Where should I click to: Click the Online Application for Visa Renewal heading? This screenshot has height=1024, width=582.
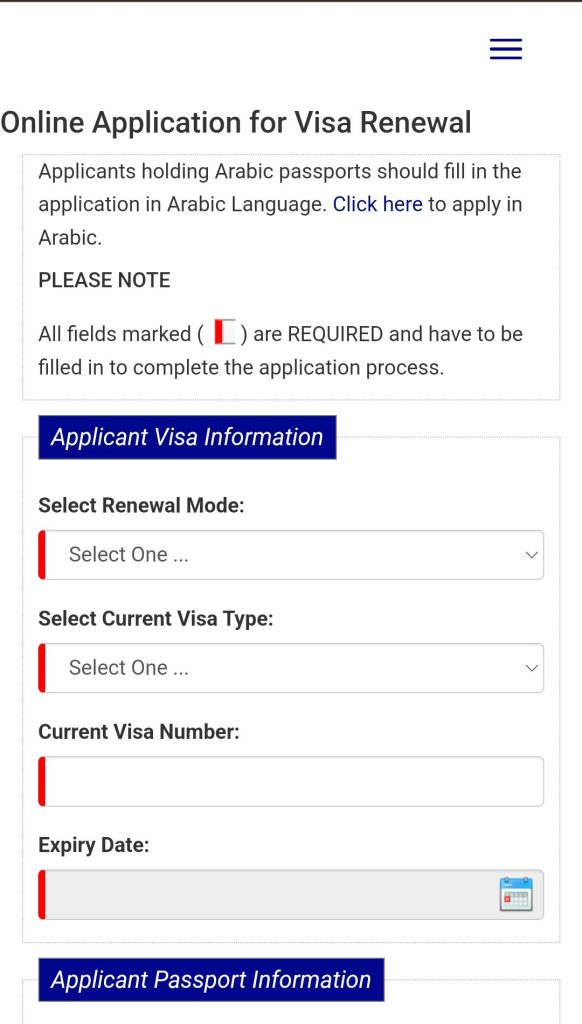236,122
